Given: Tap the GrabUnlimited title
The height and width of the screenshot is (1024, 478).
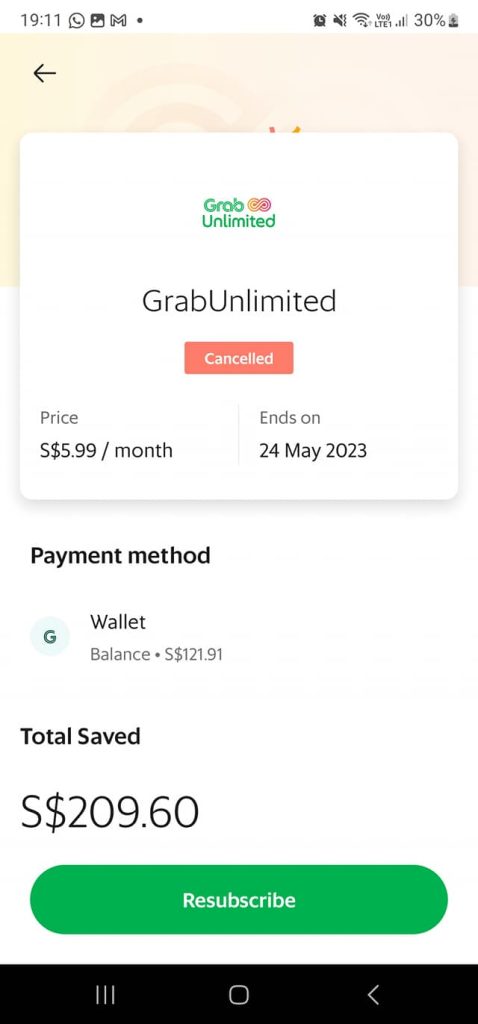Looking at the screenshot, I should tap(239, 301).
